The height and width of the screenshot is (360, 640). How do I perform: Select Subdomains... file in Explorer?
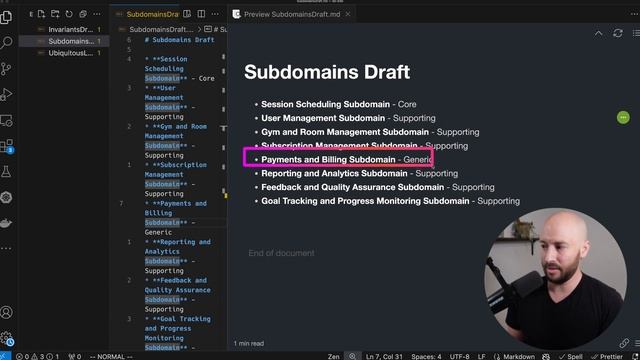pos(64,41)
